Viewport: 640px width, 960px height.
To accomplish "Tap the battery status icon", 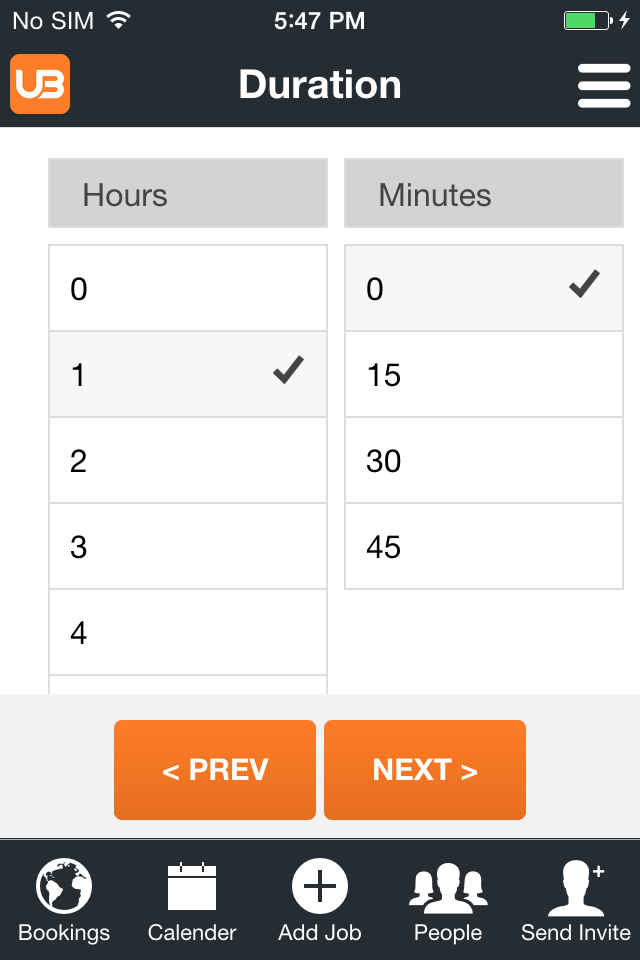I will tap(587, 20).
